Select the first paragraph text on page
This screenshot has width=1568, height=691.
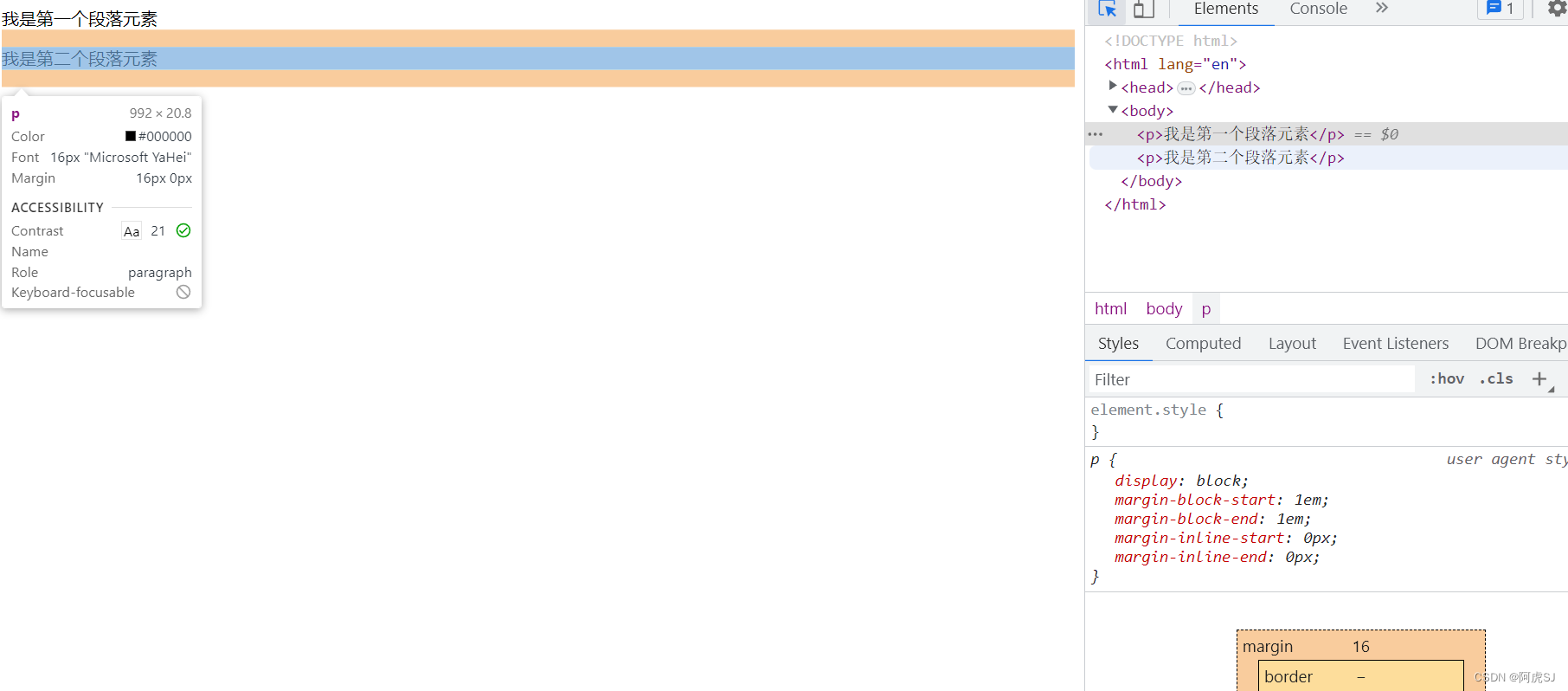coord(80,19)
